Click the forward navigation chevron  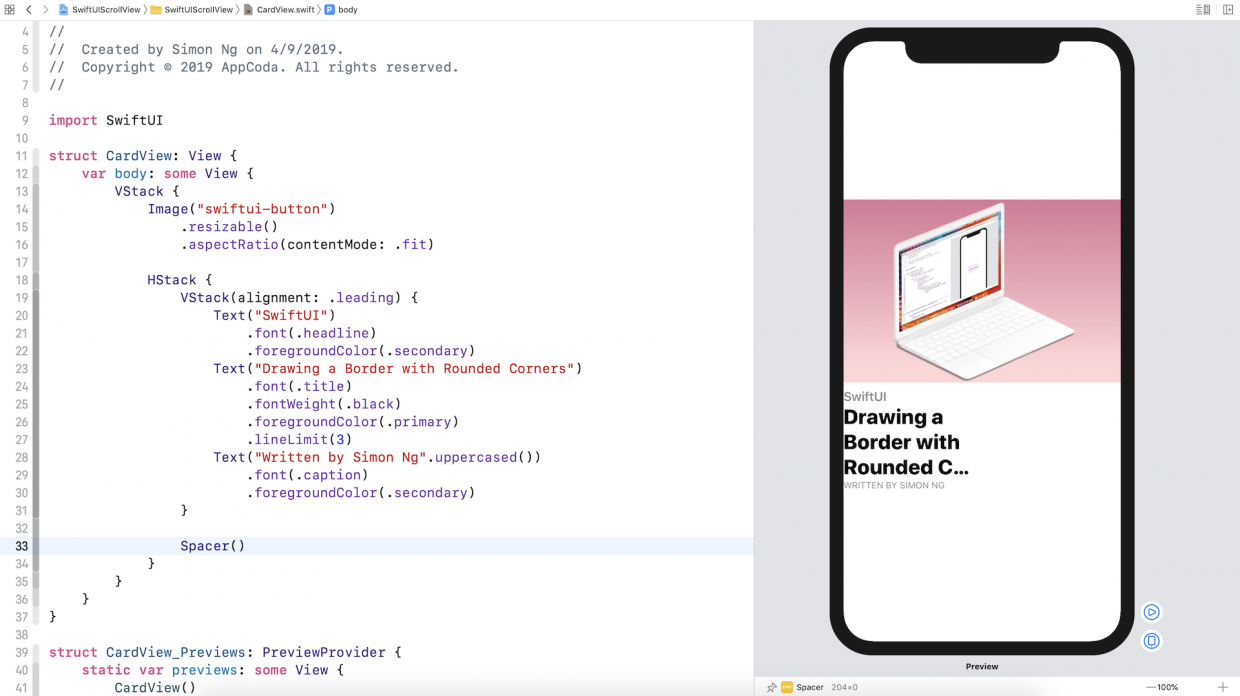point(45,9)
